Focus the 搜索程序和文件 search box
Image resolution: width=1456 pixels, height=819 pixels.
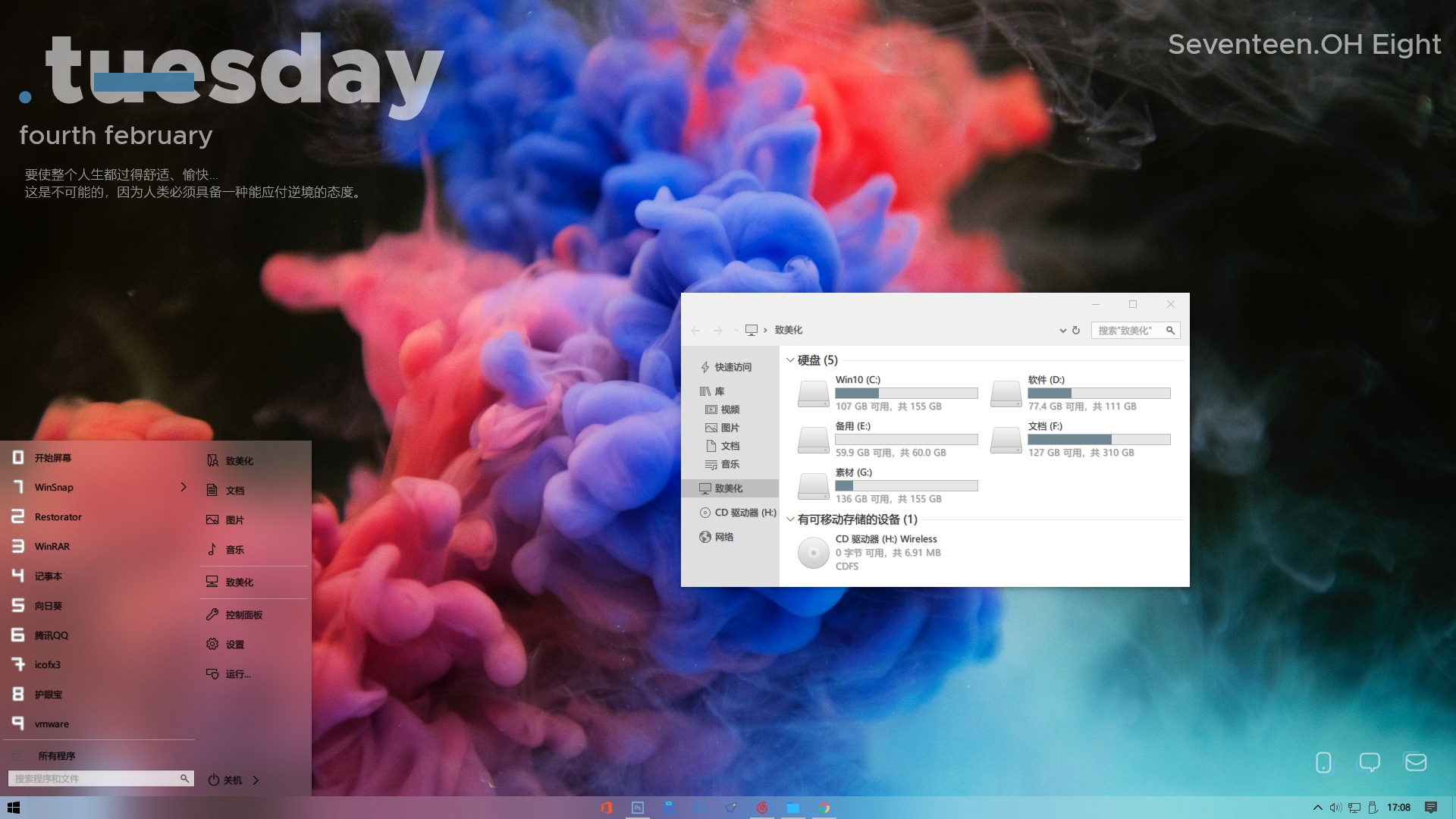pos(101,779)
